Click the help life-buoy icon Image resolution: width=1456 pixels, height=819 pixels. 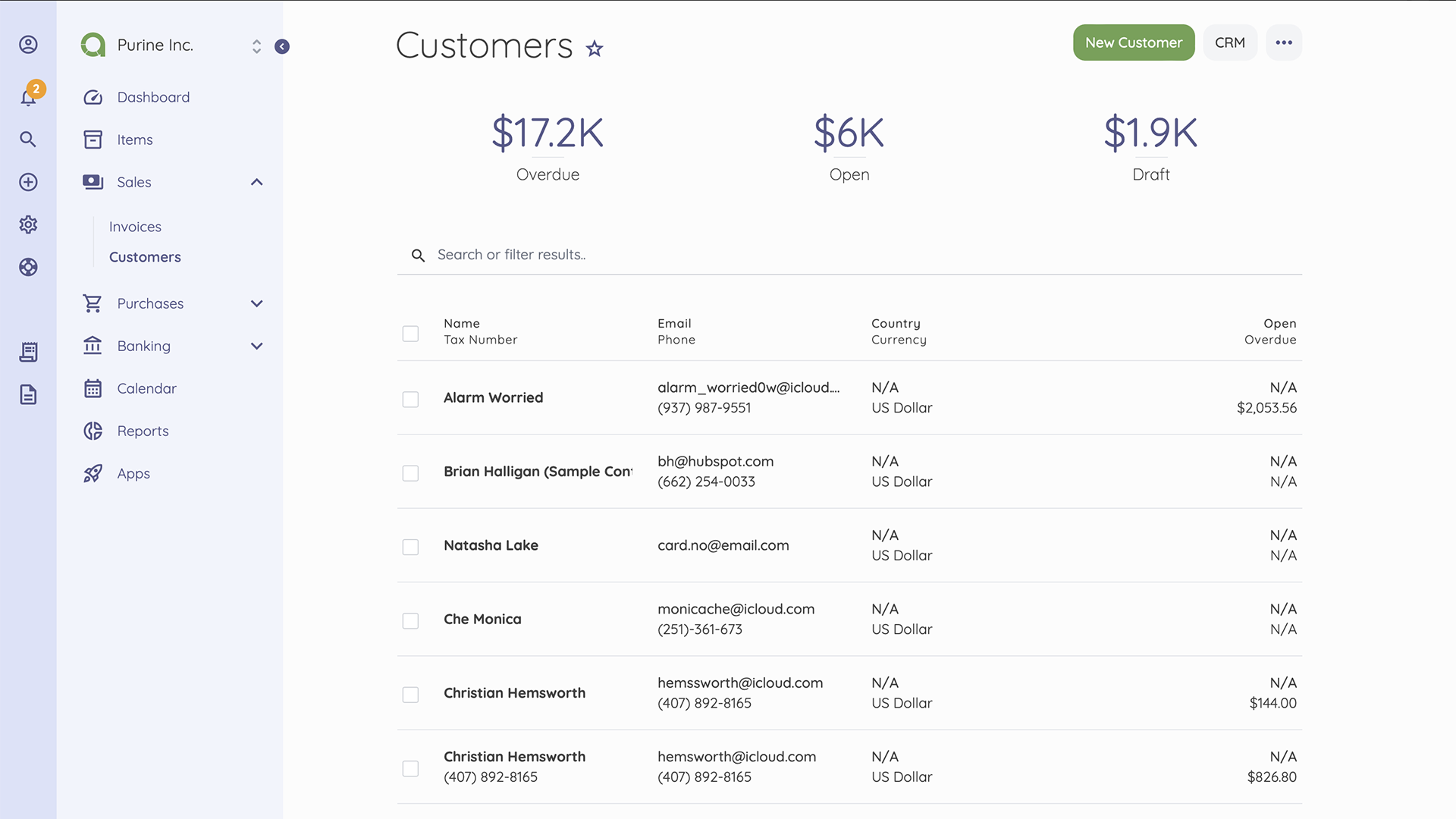[28, 267]
